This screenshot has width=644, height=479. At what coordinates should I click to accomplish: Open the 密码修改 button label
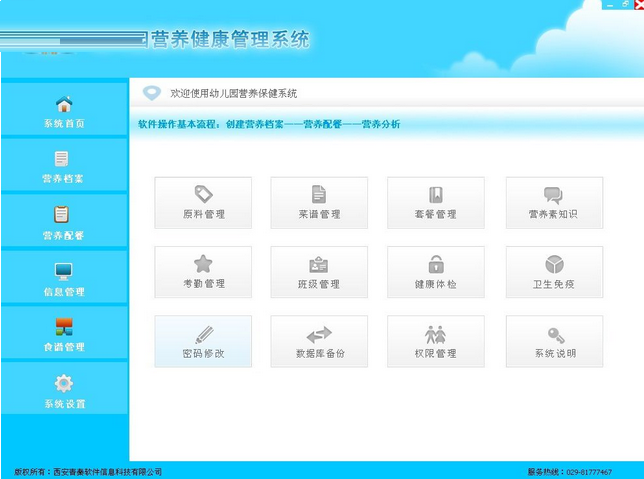pyautogui.click(x=203, y=353)
